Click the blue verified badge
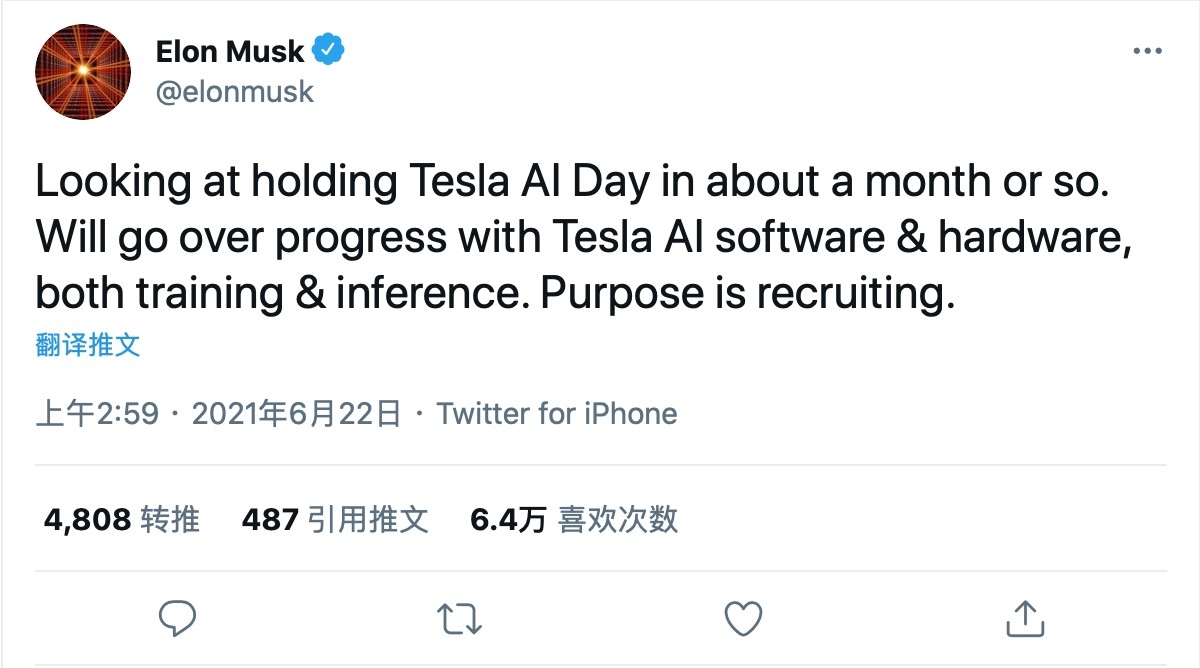Image resolution: width=1200 pixels, height=668 pixels. (330, 50)
